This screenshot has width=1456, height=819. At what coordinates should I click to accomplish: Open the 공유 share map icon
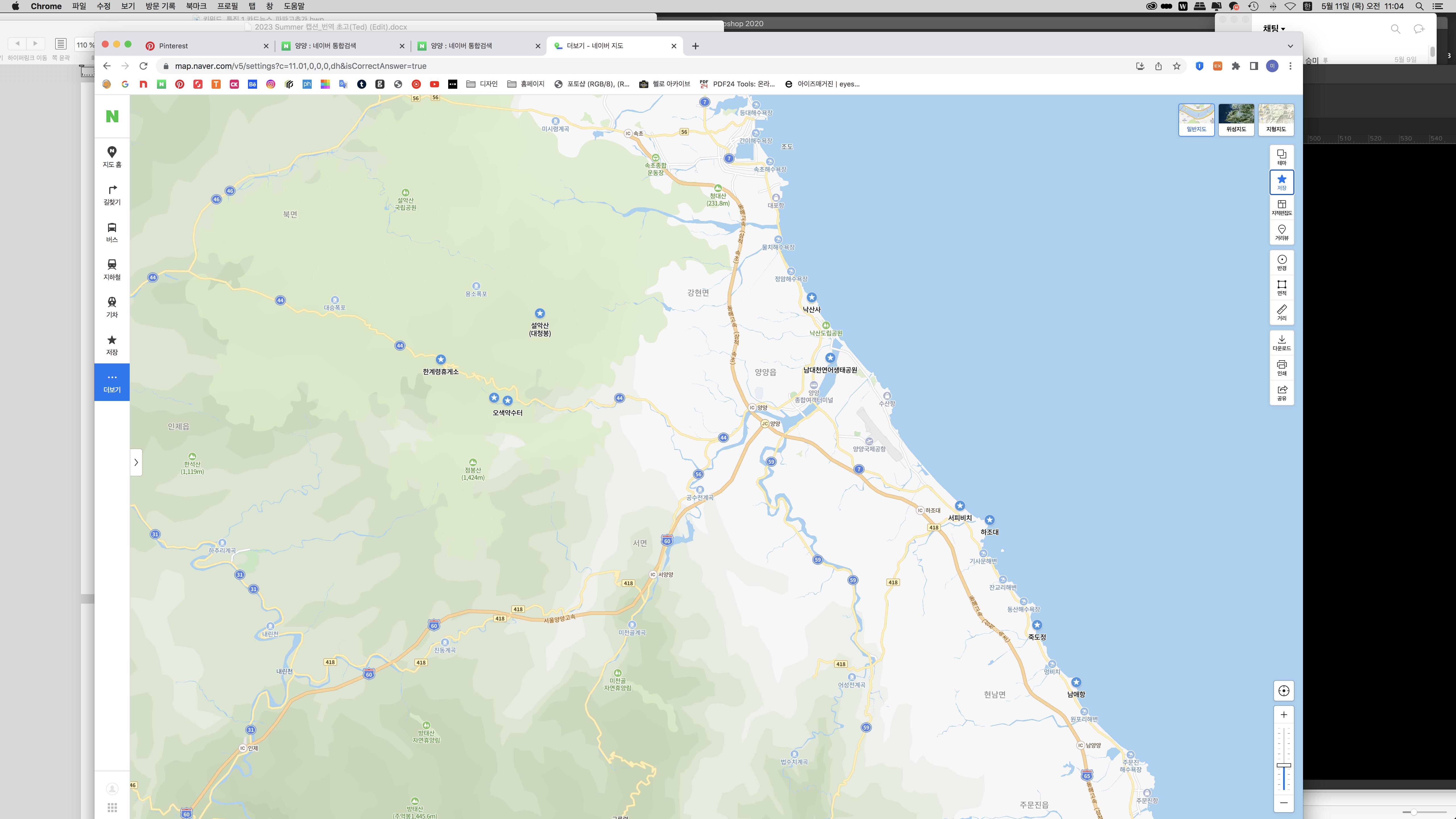coord(1281,392)
